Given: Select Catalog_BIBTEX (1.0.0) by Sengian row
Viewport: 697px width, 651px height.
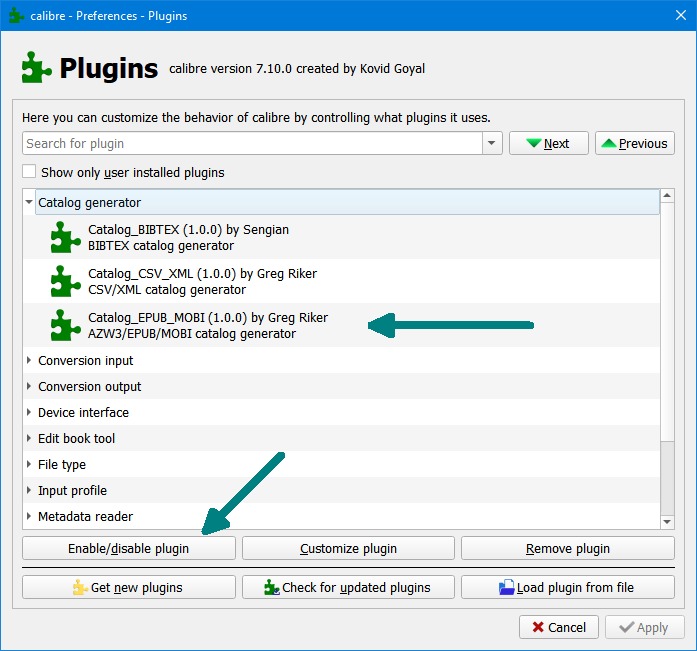Looking at the screenshot, I should point(341,237).
